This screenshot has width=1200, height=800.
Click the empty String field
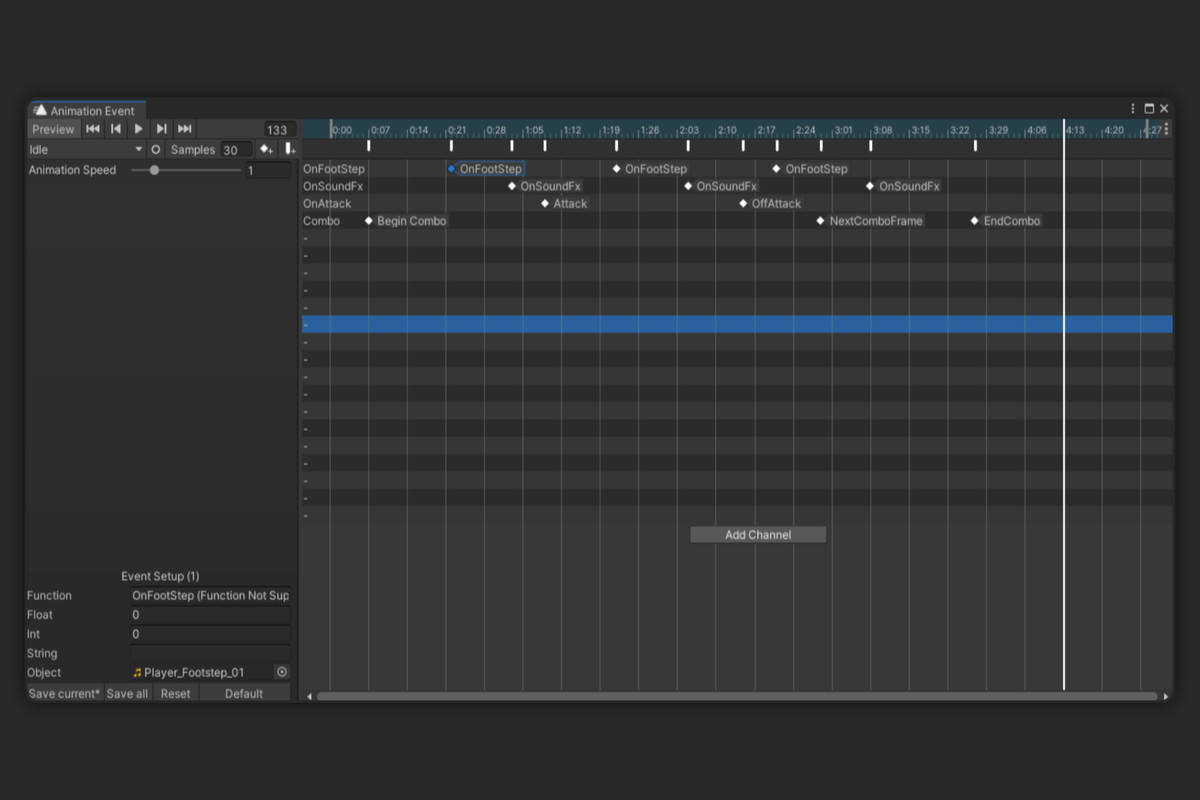(x=210, y=654)
